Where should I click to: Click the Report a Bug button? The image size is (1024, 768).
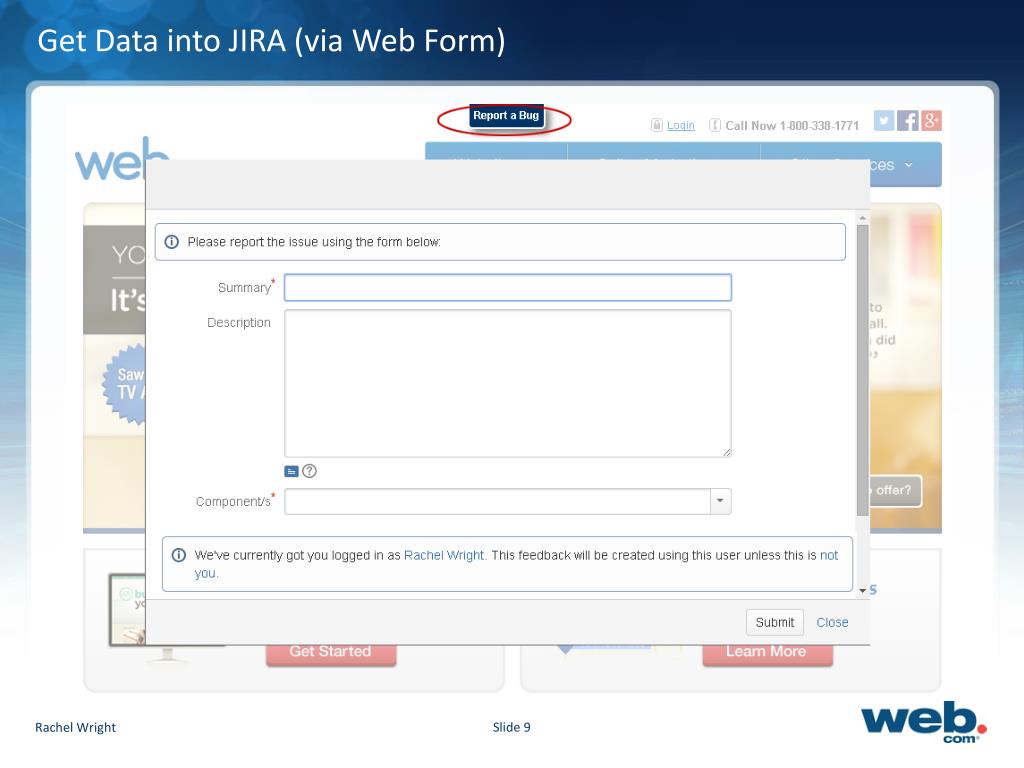click(x=506, y=116)
